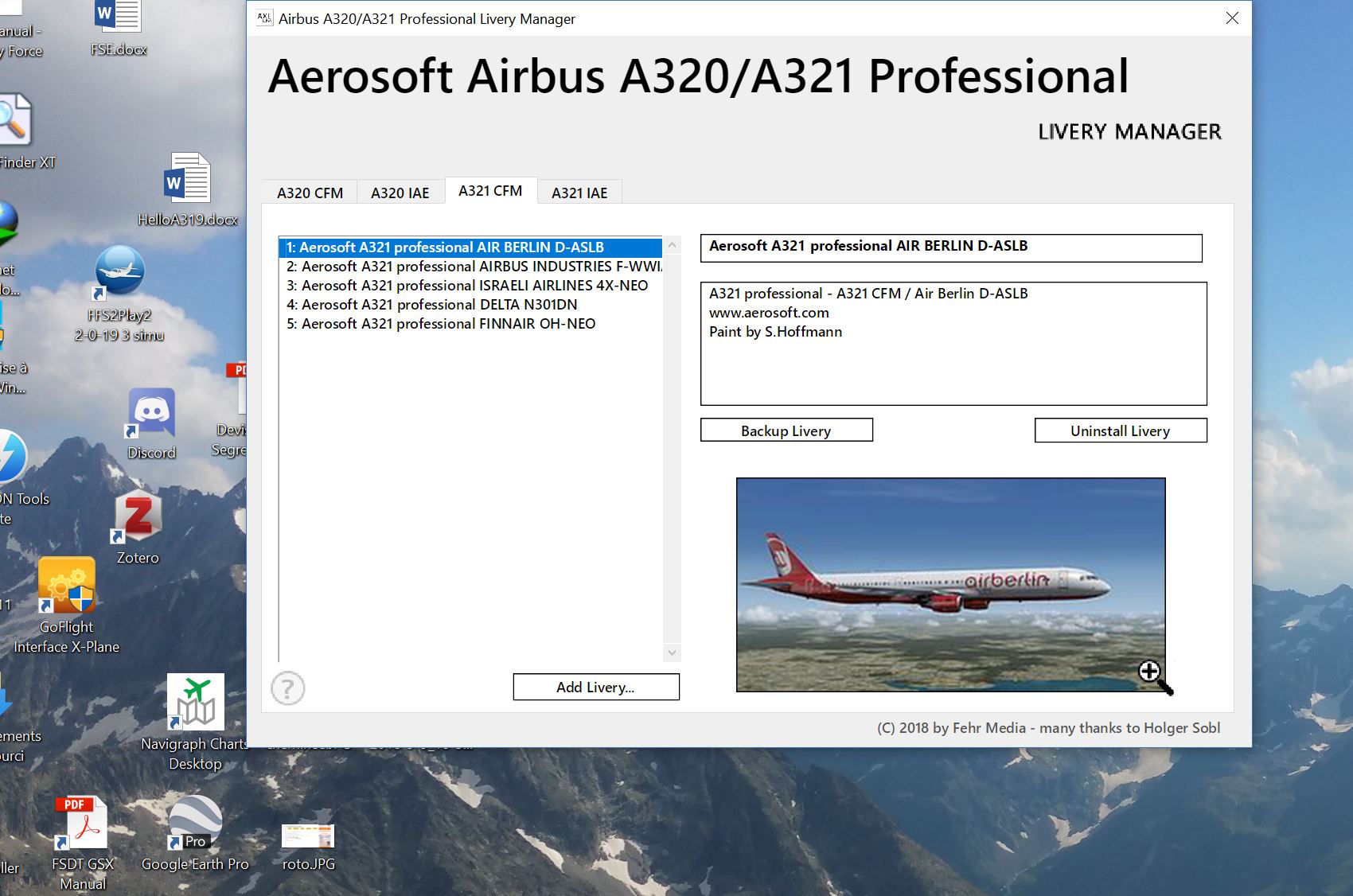Viewport: 1353px width, 896px height.
Task: Select Zotero desktop shortcut
Action: [138, 528]
